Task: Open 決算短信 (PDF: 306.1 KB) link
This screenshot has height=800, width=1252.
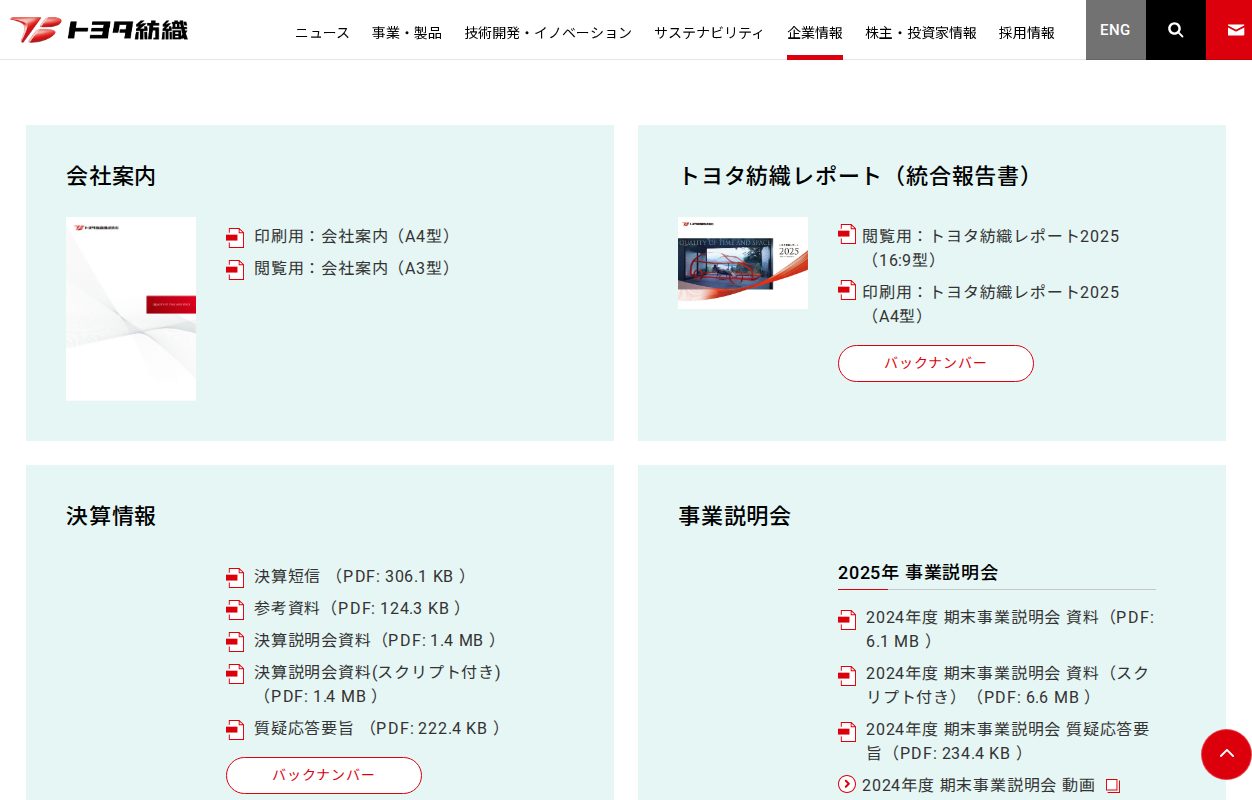Action: (361, 577)
